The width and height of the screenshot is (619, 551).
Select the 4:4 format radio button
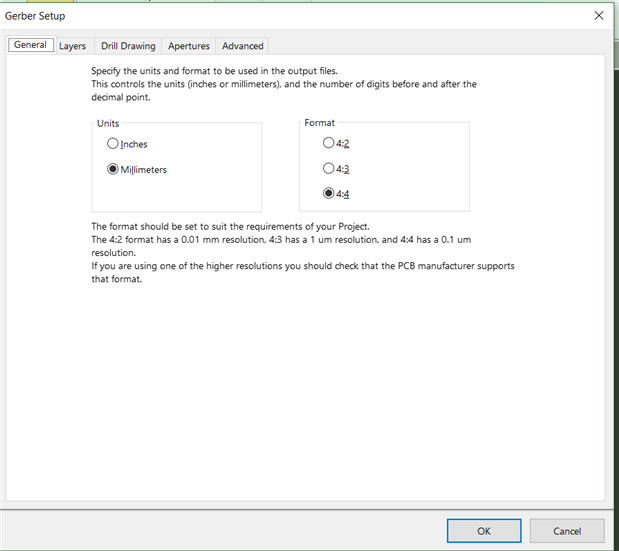[328, 193]
